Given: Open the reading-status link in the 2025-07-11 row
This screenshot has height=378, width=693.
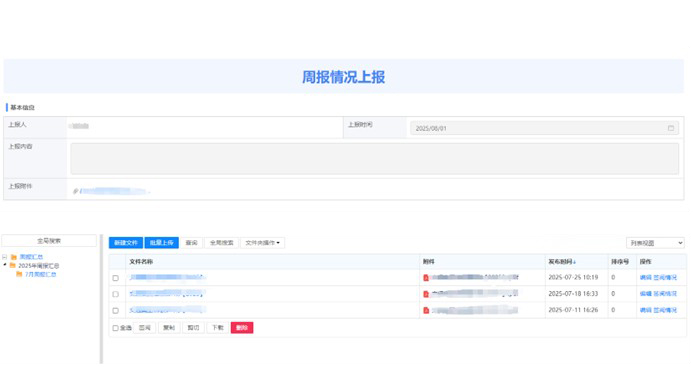Looking at the screenshot, I should (665, 310).
